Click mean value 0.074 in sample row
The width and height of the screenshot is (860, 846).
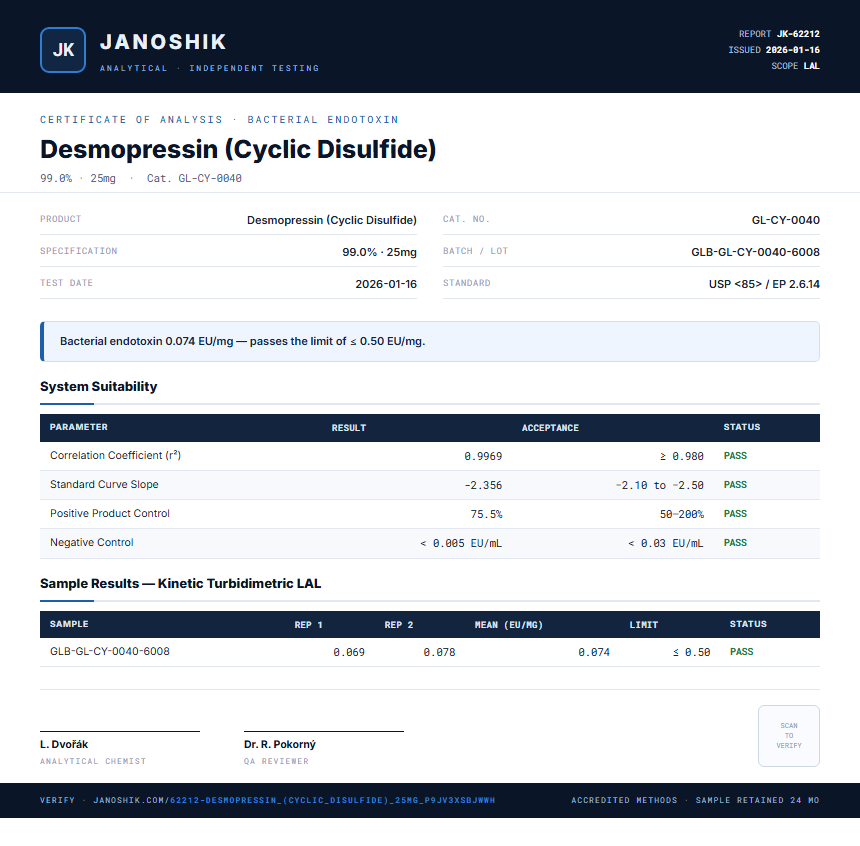coord(593,652)
